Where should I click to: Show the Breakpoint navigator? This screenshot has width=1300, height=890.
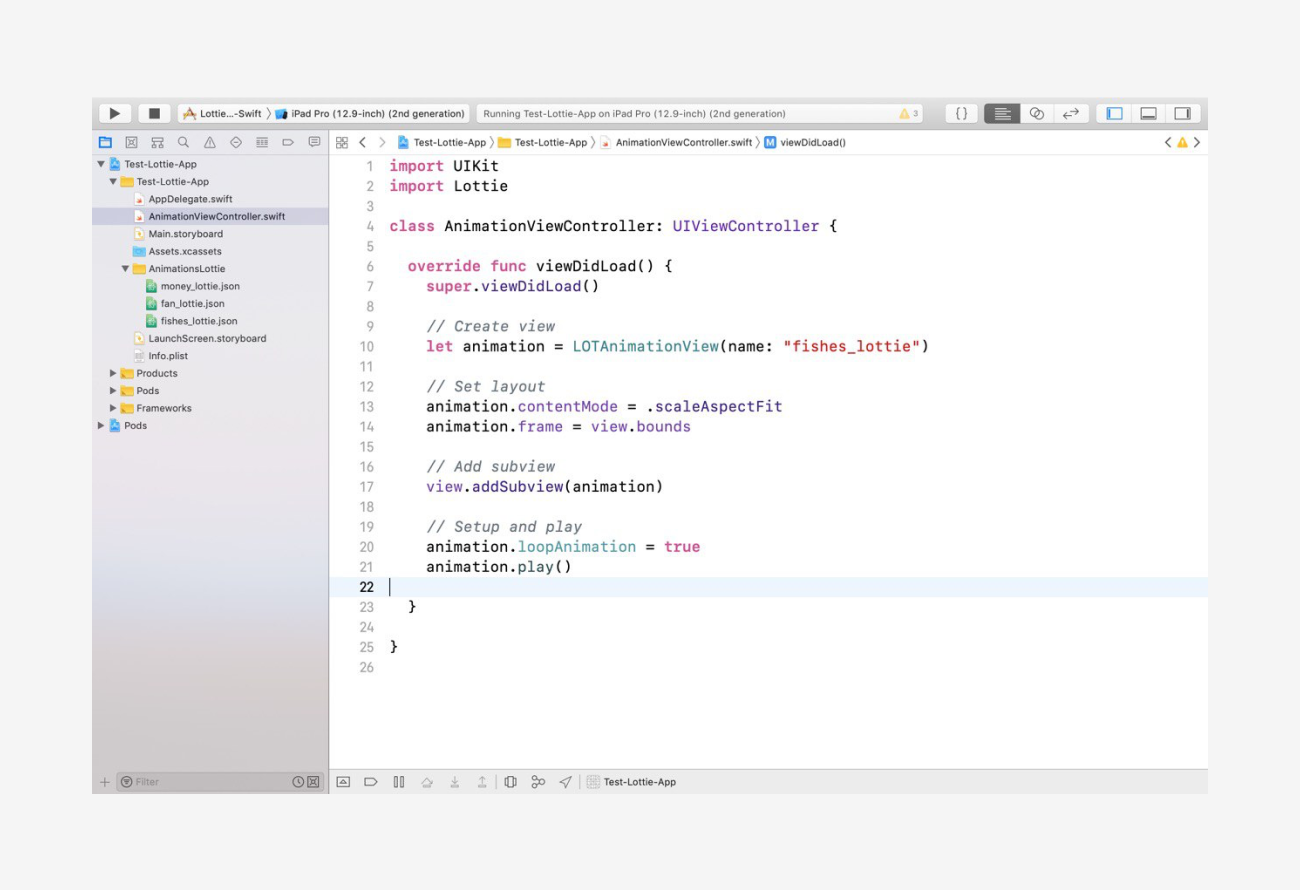[x=288, y=142]
